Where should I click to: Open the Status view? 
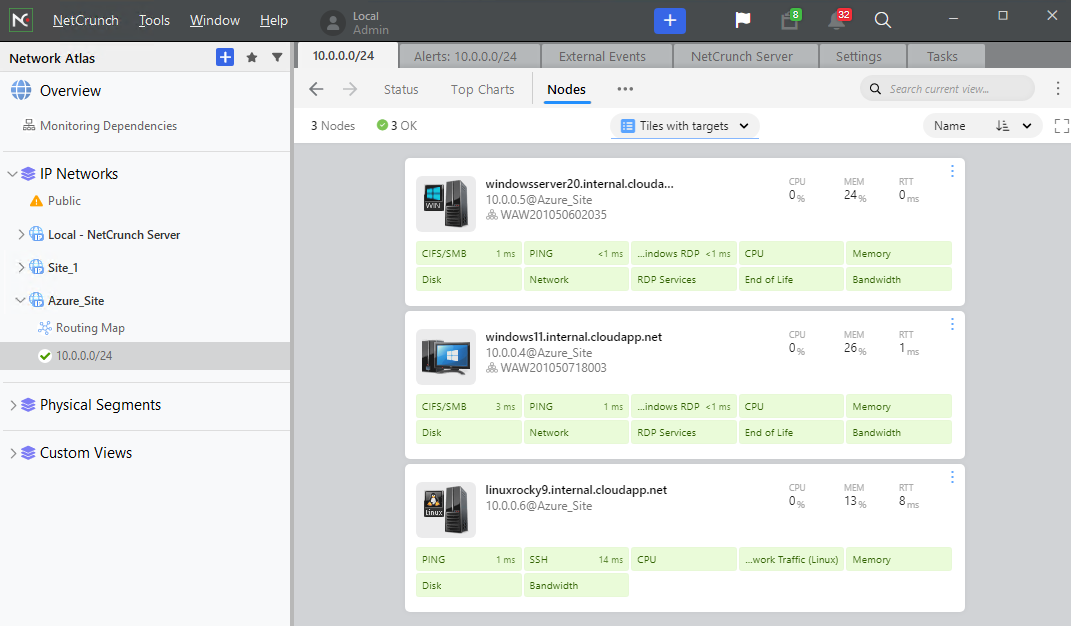pyautogui.click(x=401, y=90)
